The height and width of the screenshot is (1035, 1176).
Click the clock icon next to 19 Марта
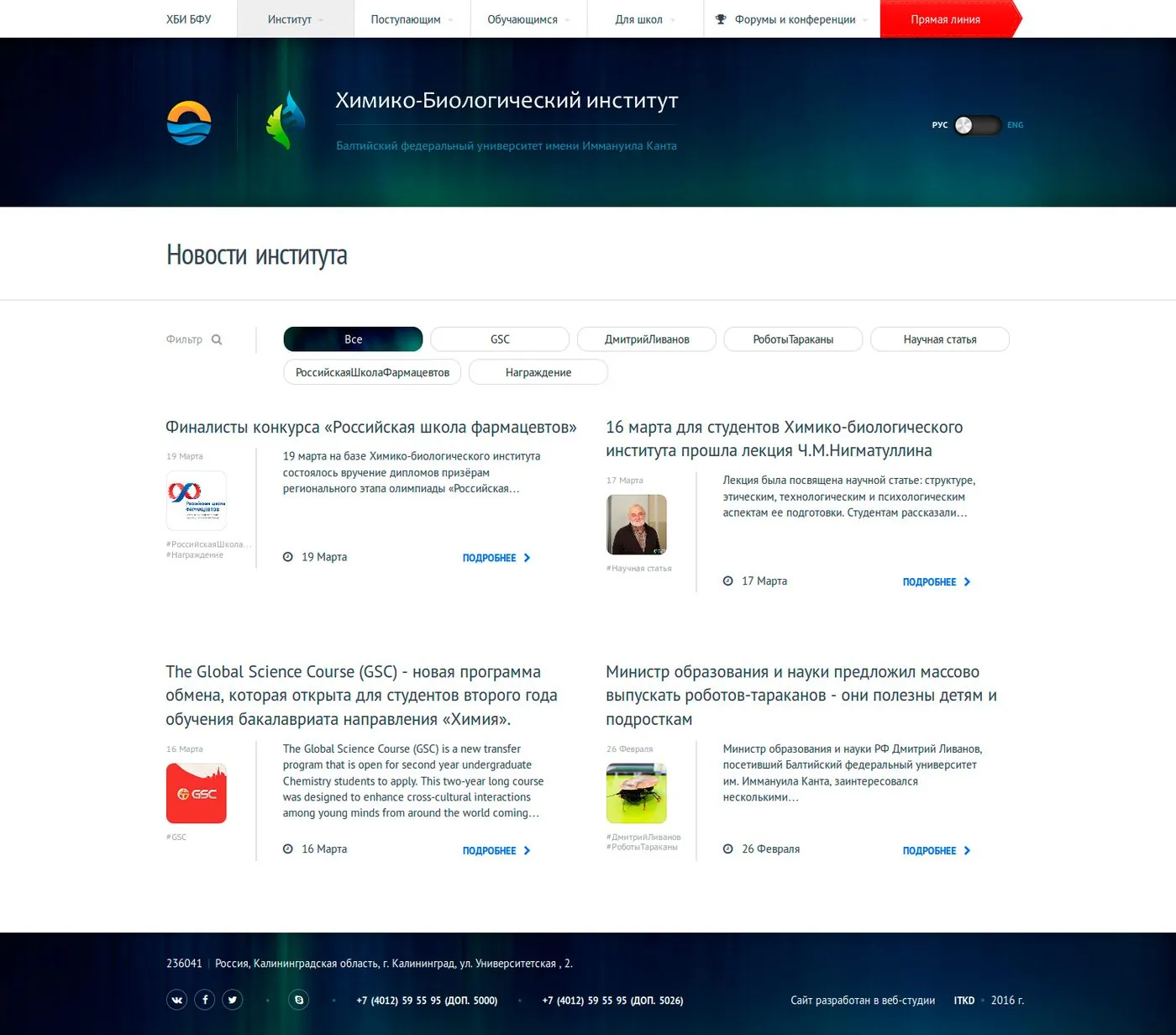tap(288, 557)
